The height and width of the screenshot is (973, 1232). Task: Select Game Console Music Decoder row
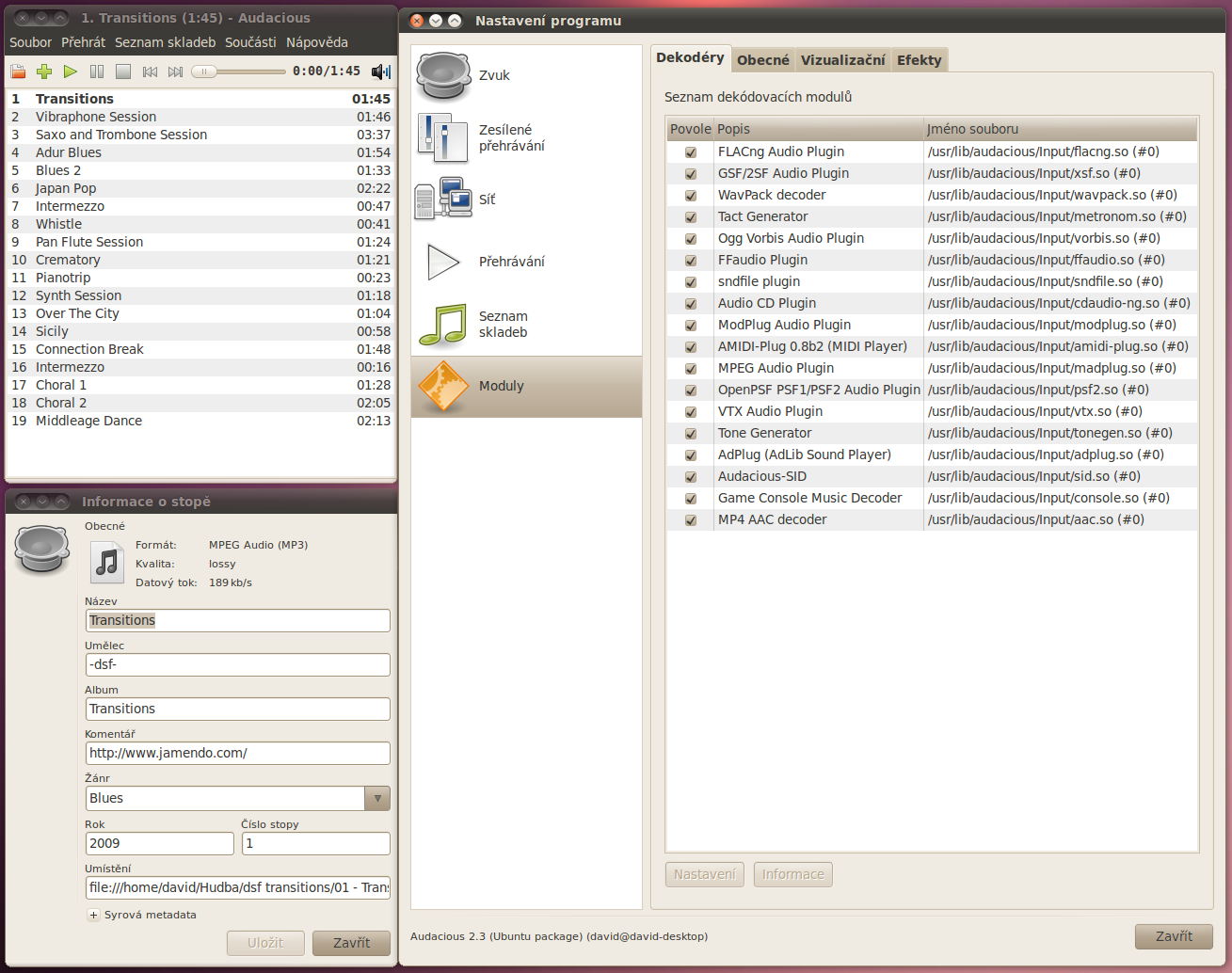pos(933,498)
